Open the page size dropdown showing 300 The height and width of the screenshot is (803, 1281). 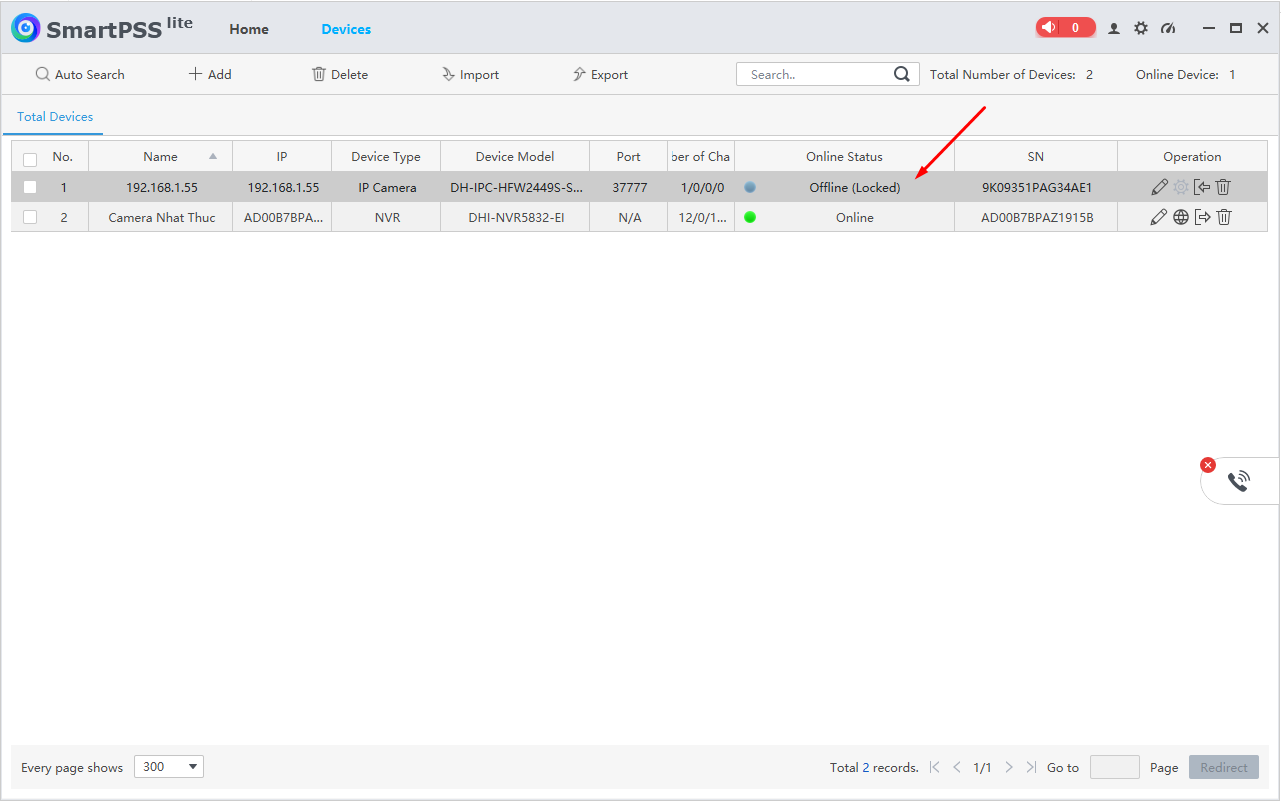pyautogui.click(x=168, y=767)
